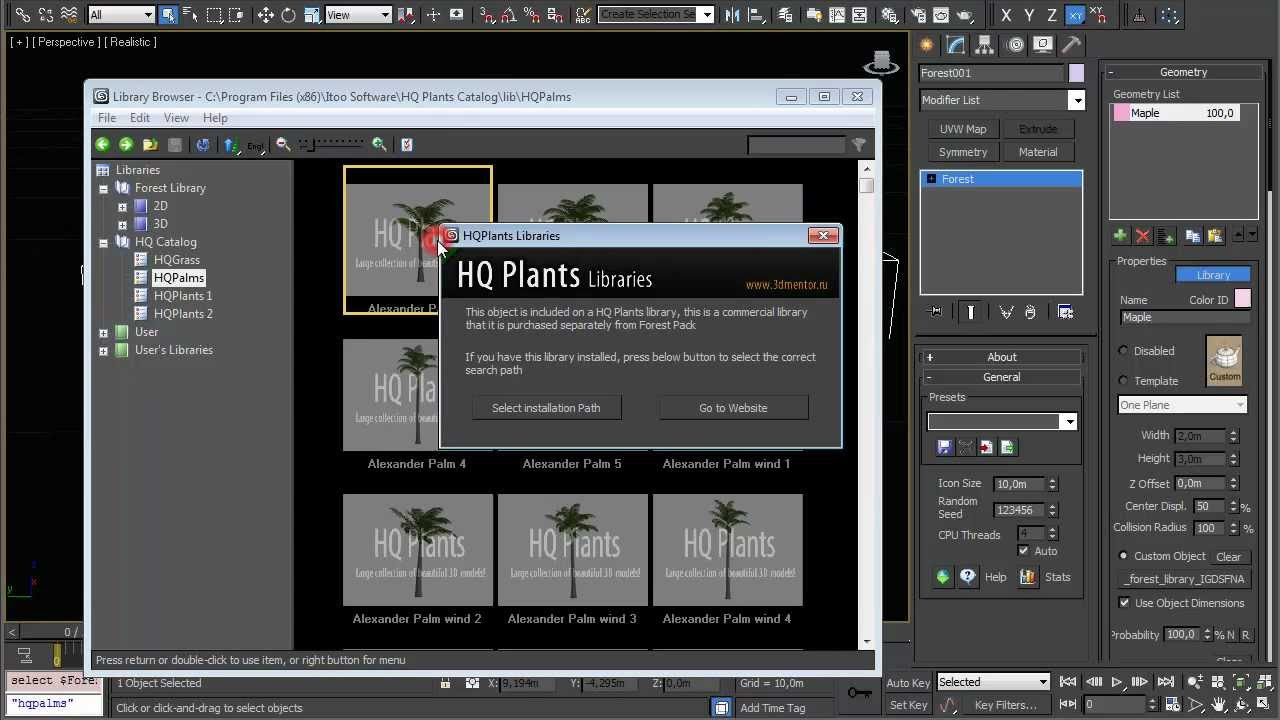
Task: Click the pink Color ID swatch
Action: (x=1243, y=299)
